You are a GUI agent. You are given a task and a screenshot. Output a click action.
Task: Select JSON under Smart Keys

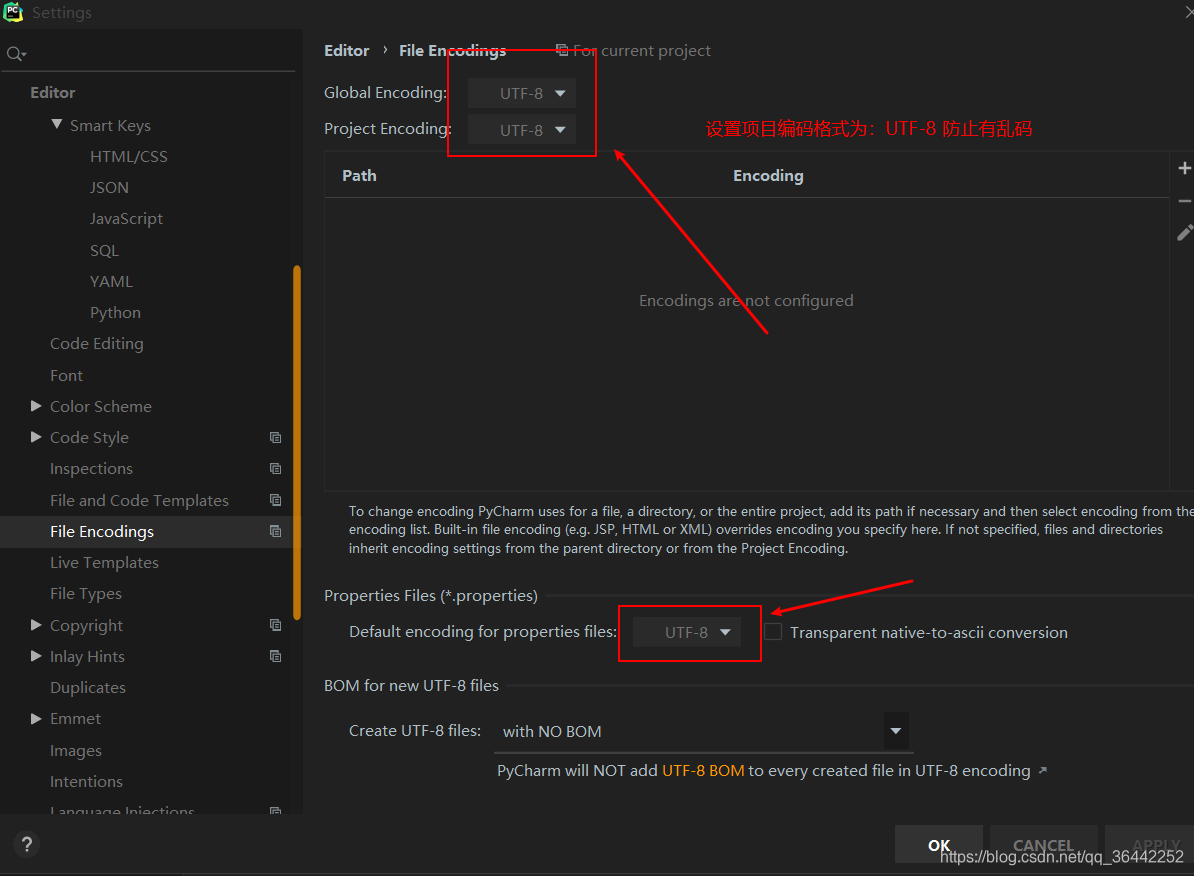coord(109,187)
